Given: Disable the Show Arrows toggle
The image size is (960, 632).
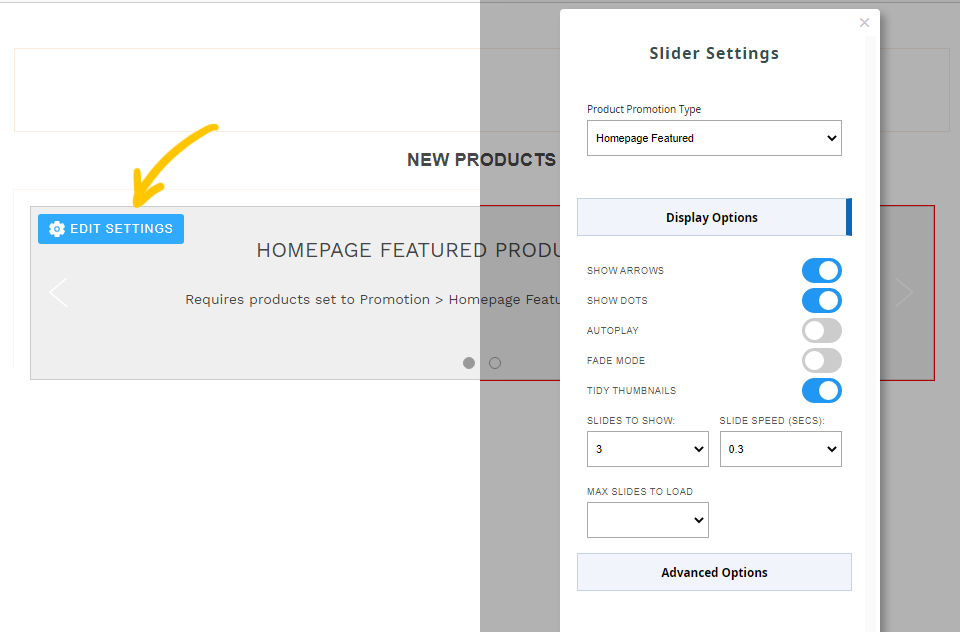Looking at the screenshot, I should tap(821, 271).
